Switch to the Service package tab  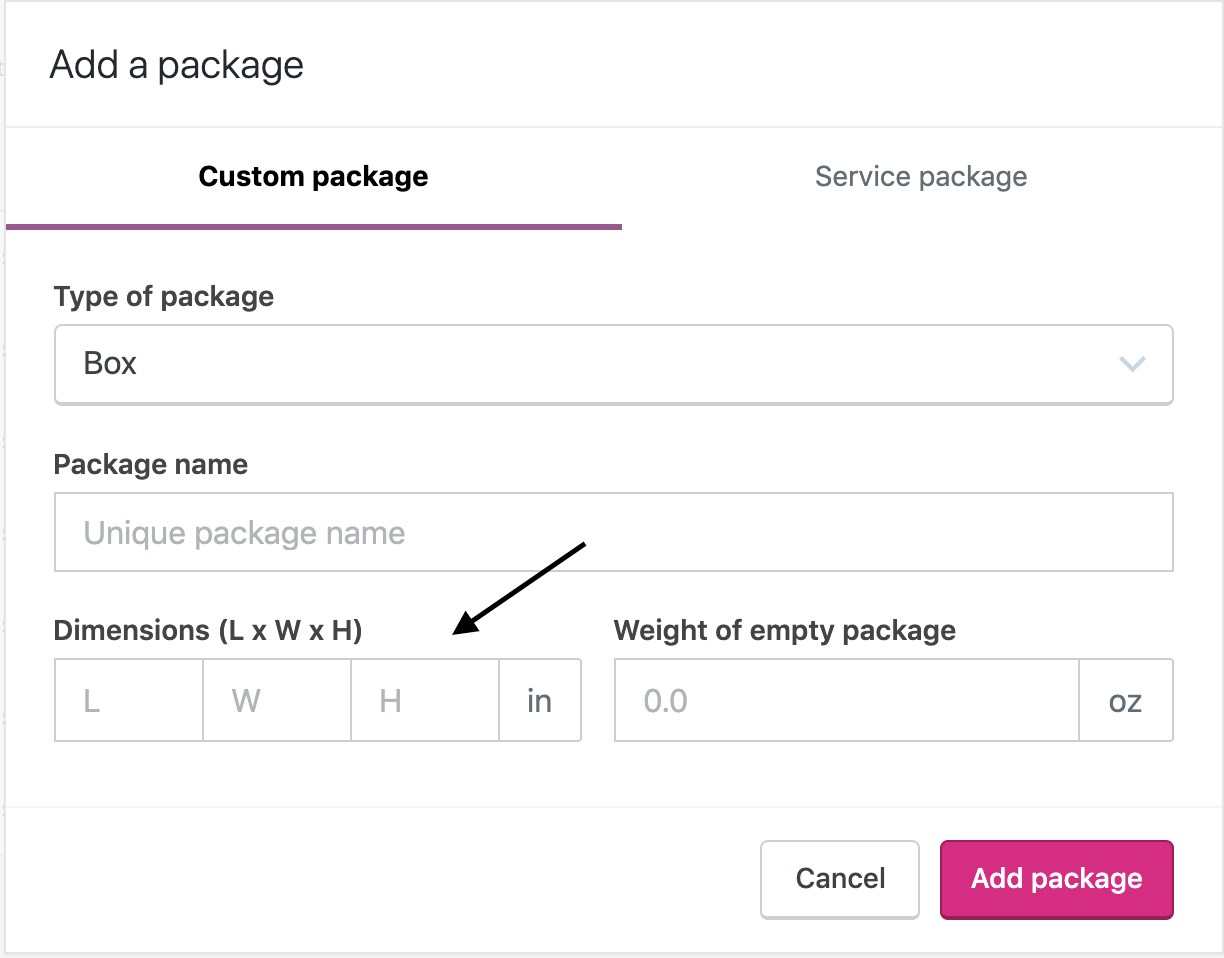[x=921, y=176]
